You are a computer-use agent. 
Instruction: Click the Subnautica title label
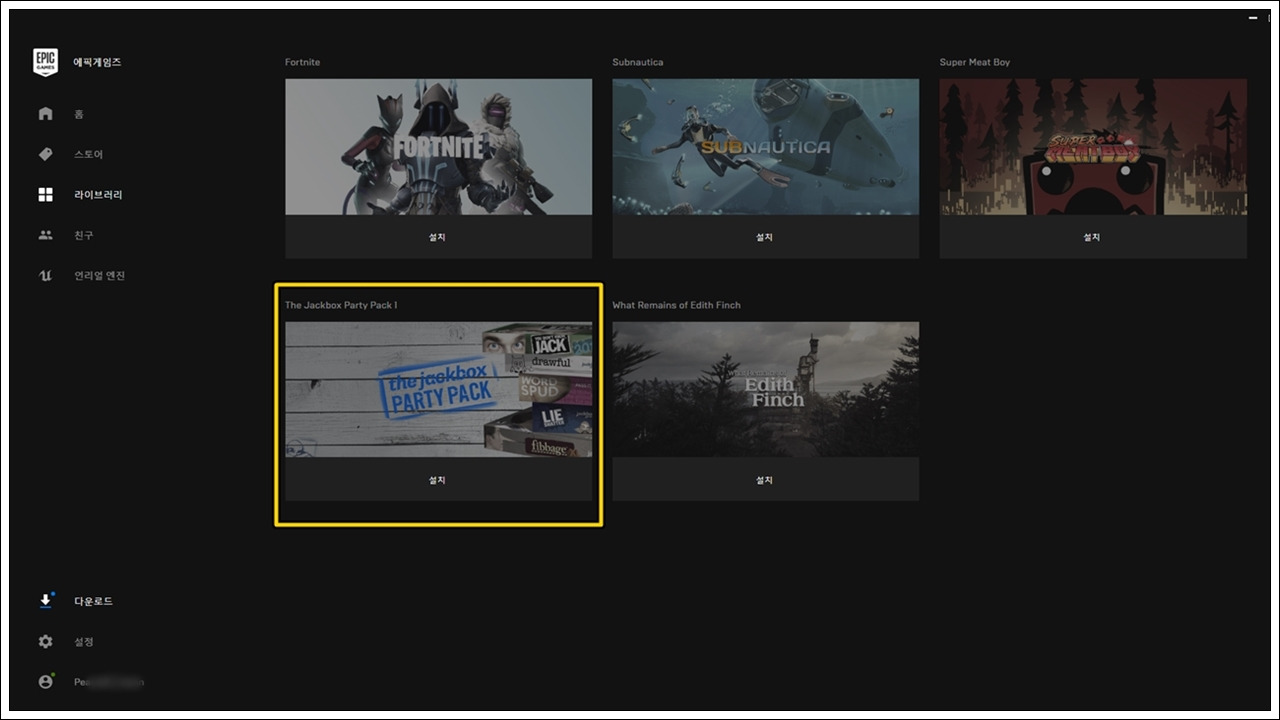(637, 62)
